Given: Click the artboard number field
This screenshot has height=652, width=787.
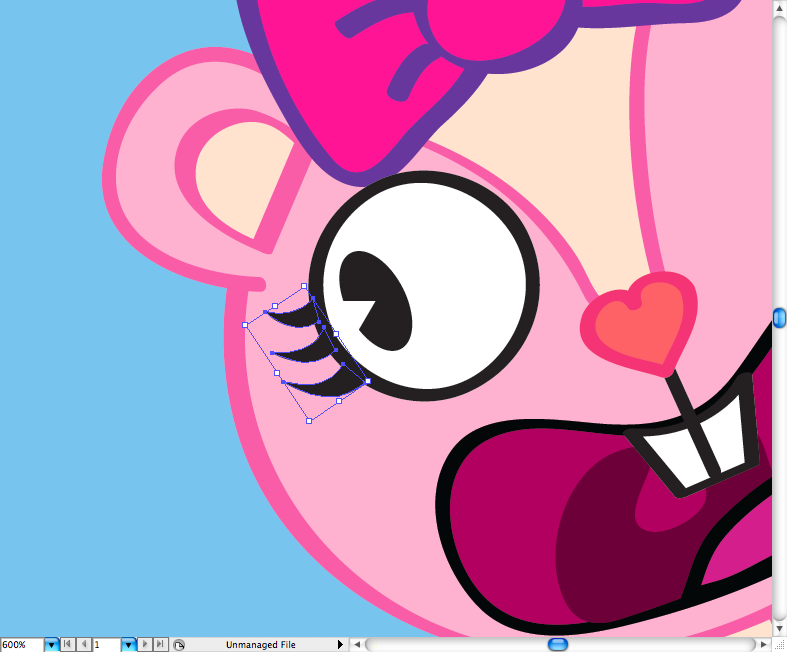Looking at the screenshot, I should [106, 645].
